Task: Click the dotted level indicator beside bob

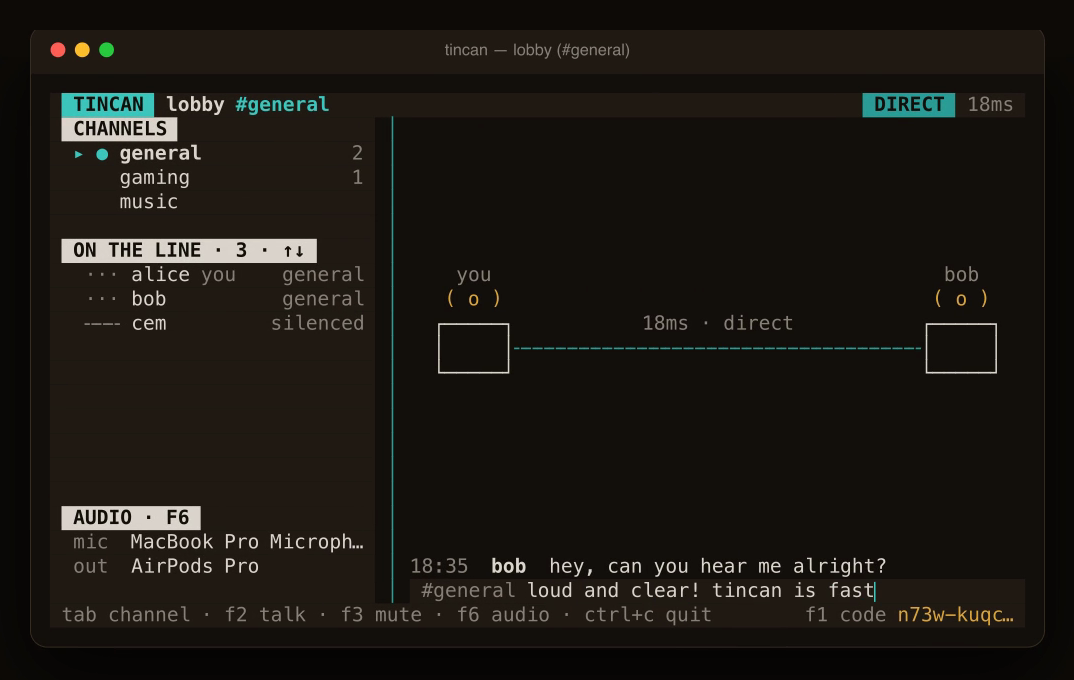Action: click(x=102, y=300)
